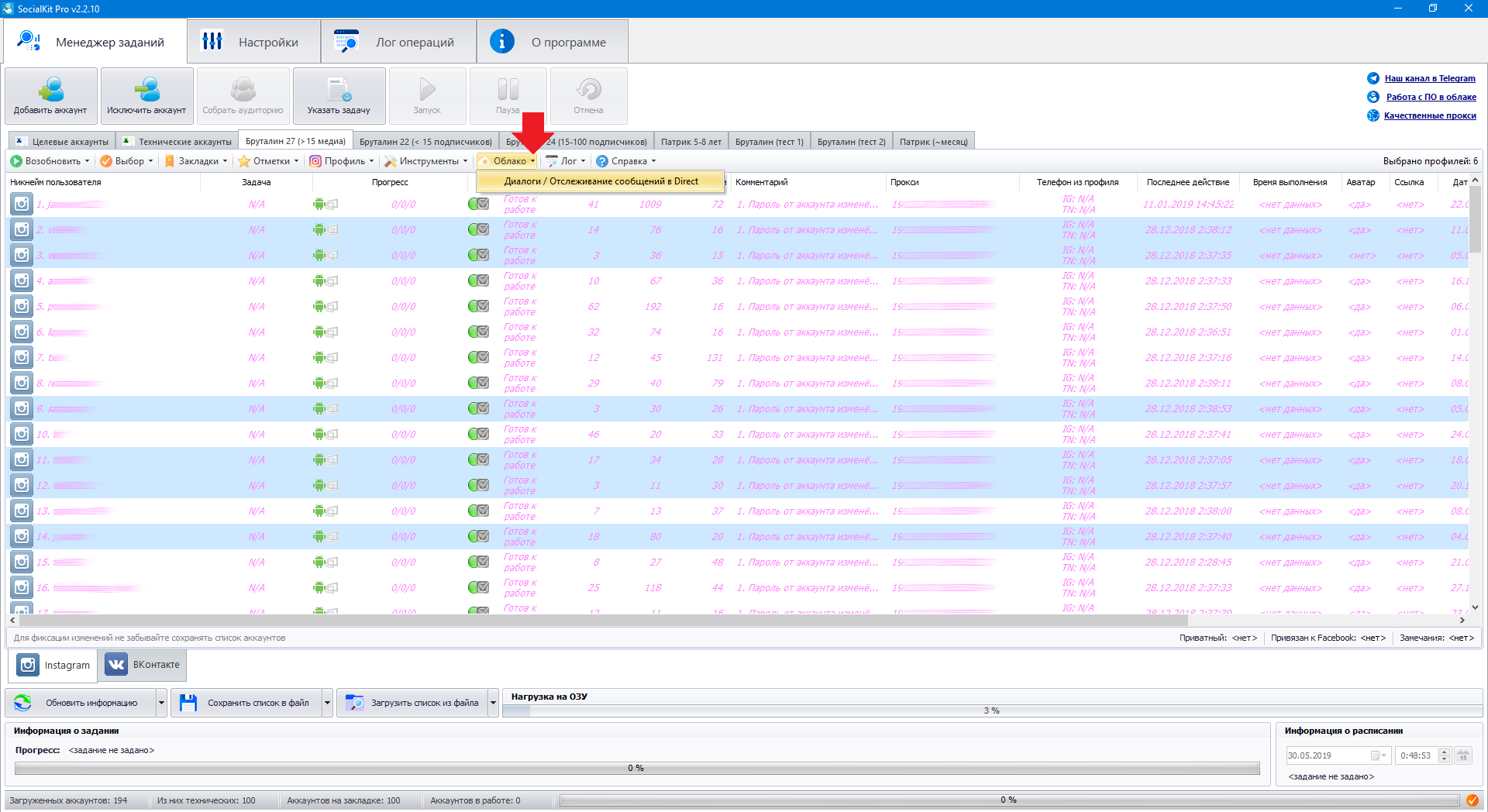Image resolution: width=1488 pixels, height=812 pixels.
Task: Open Наш канал в Telegram link
Action: 1430,78
